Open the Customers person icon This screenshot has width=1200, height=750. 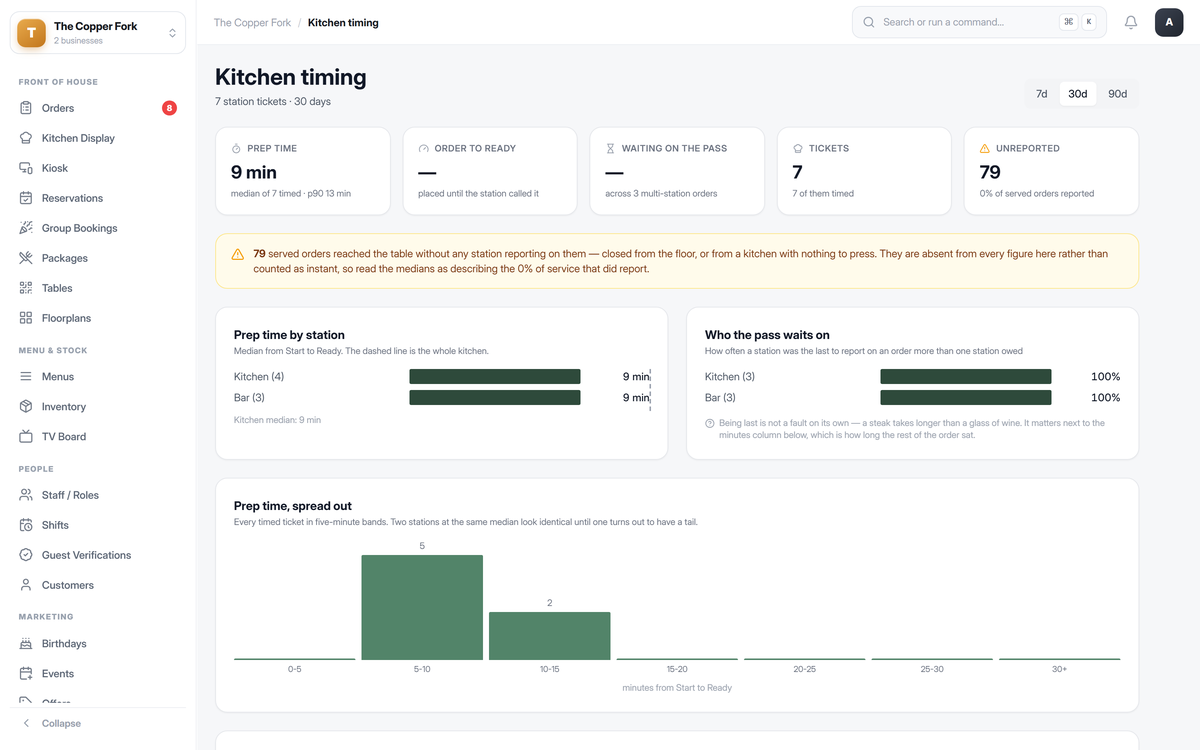[26, 585]
